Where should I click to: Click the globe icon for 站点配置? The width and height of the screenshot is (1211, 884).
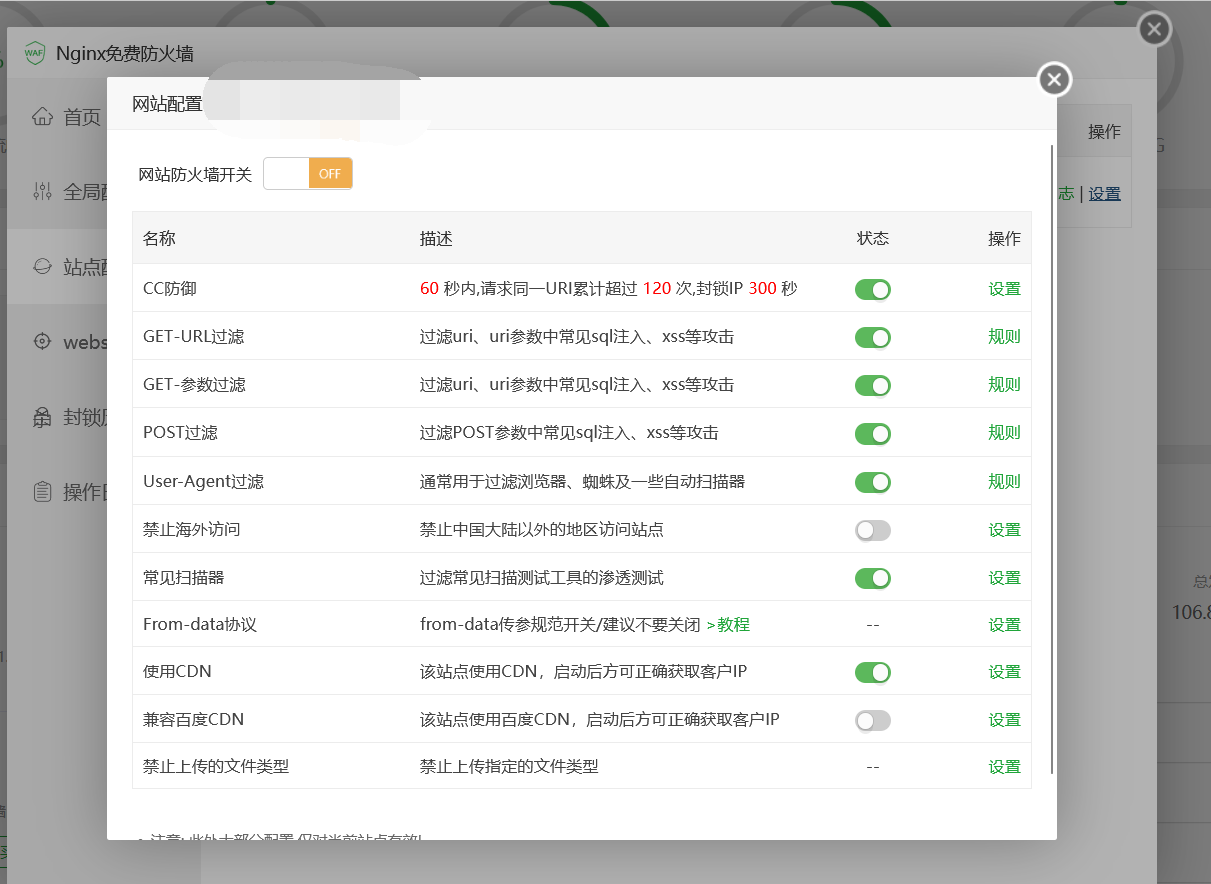(42, 267)
